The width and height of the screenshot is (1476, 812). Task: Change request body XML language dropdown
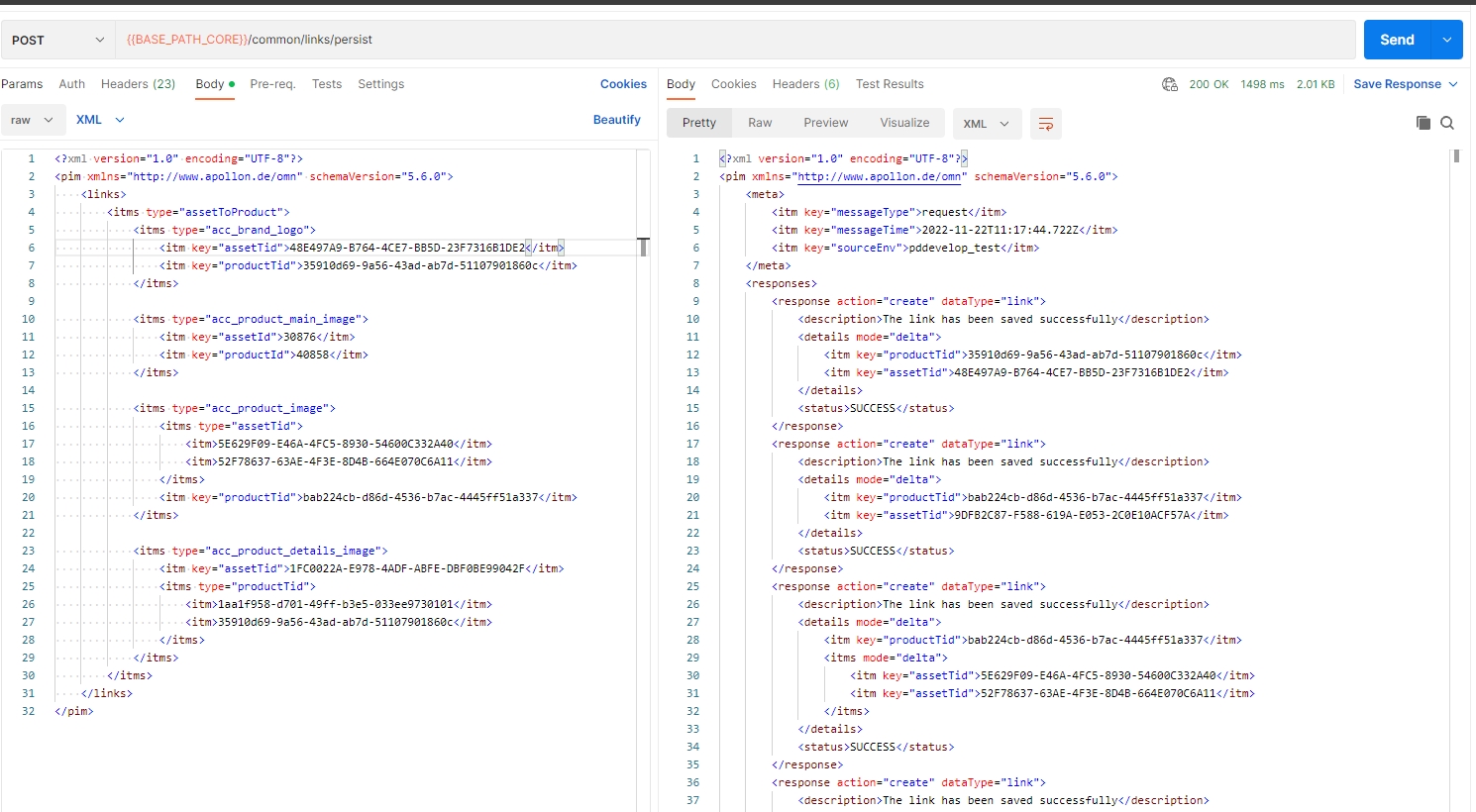click(100, 120)
